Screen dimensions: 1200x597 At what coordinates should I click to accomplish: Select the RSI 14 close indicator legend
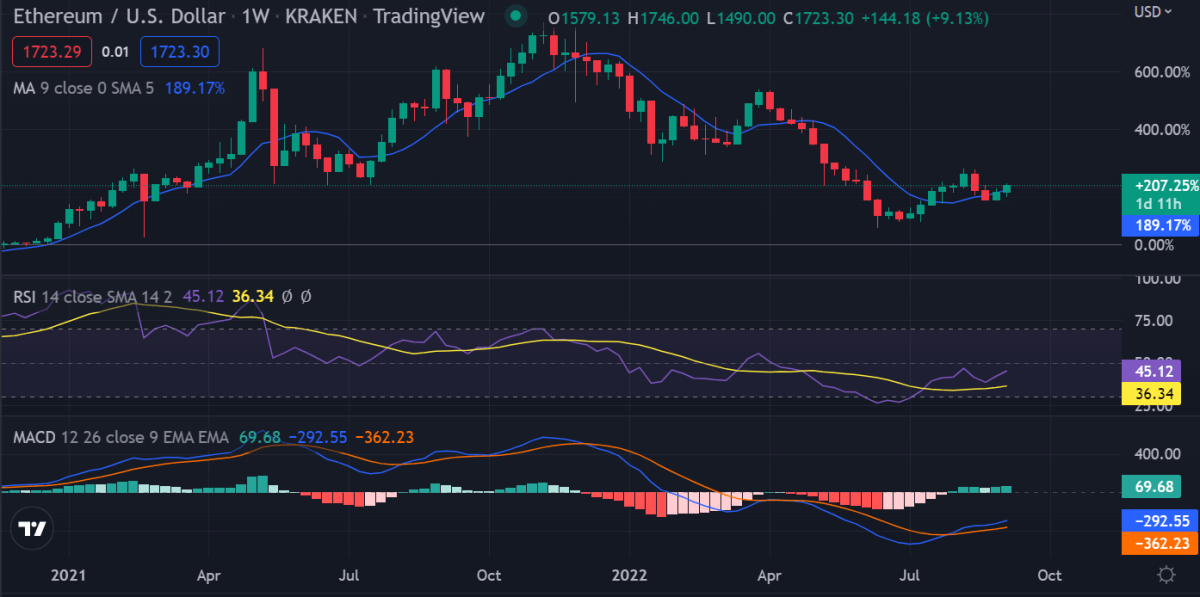93,296
